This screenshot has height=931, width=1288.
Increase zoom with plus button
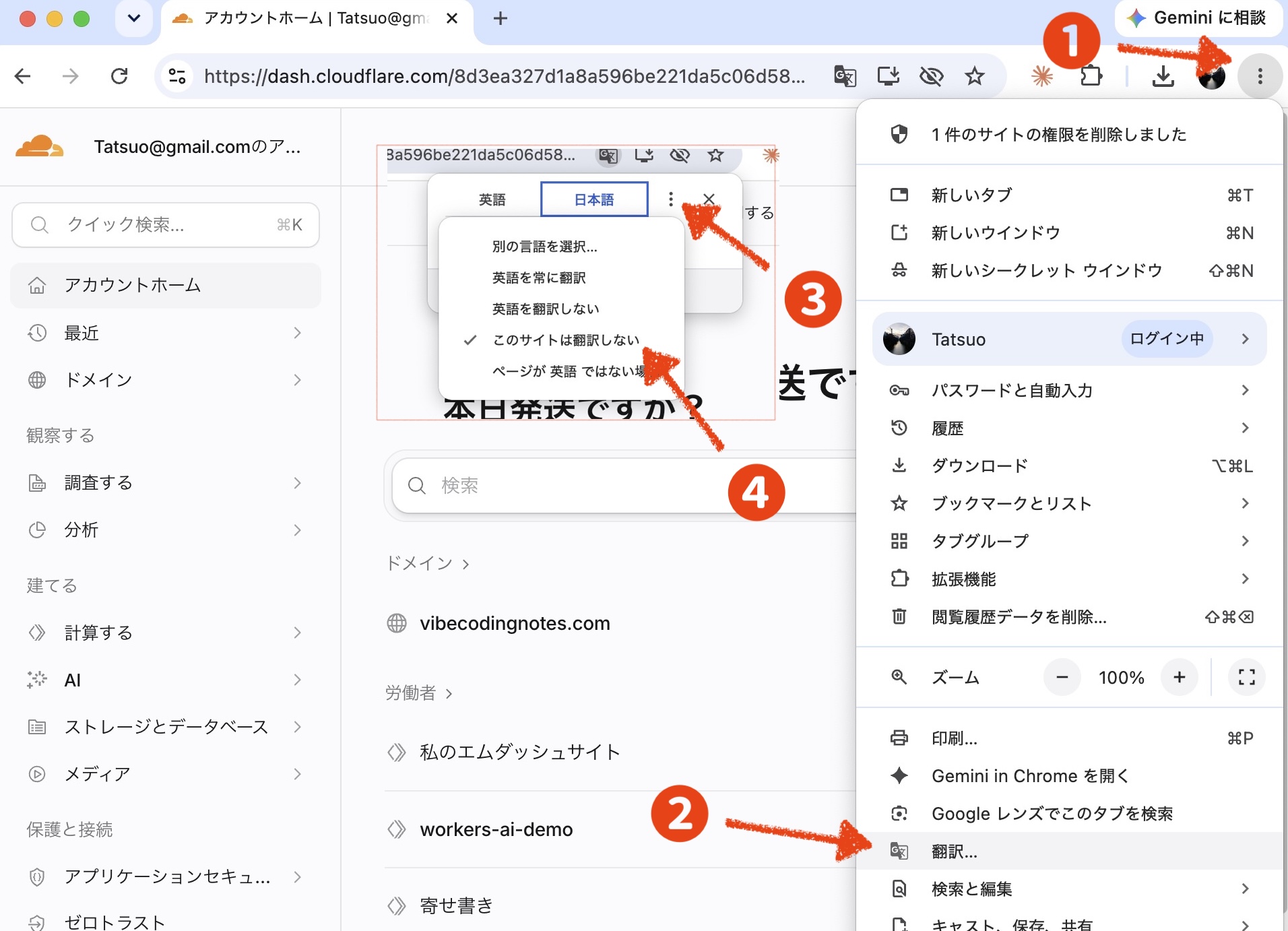(1179, 677)
